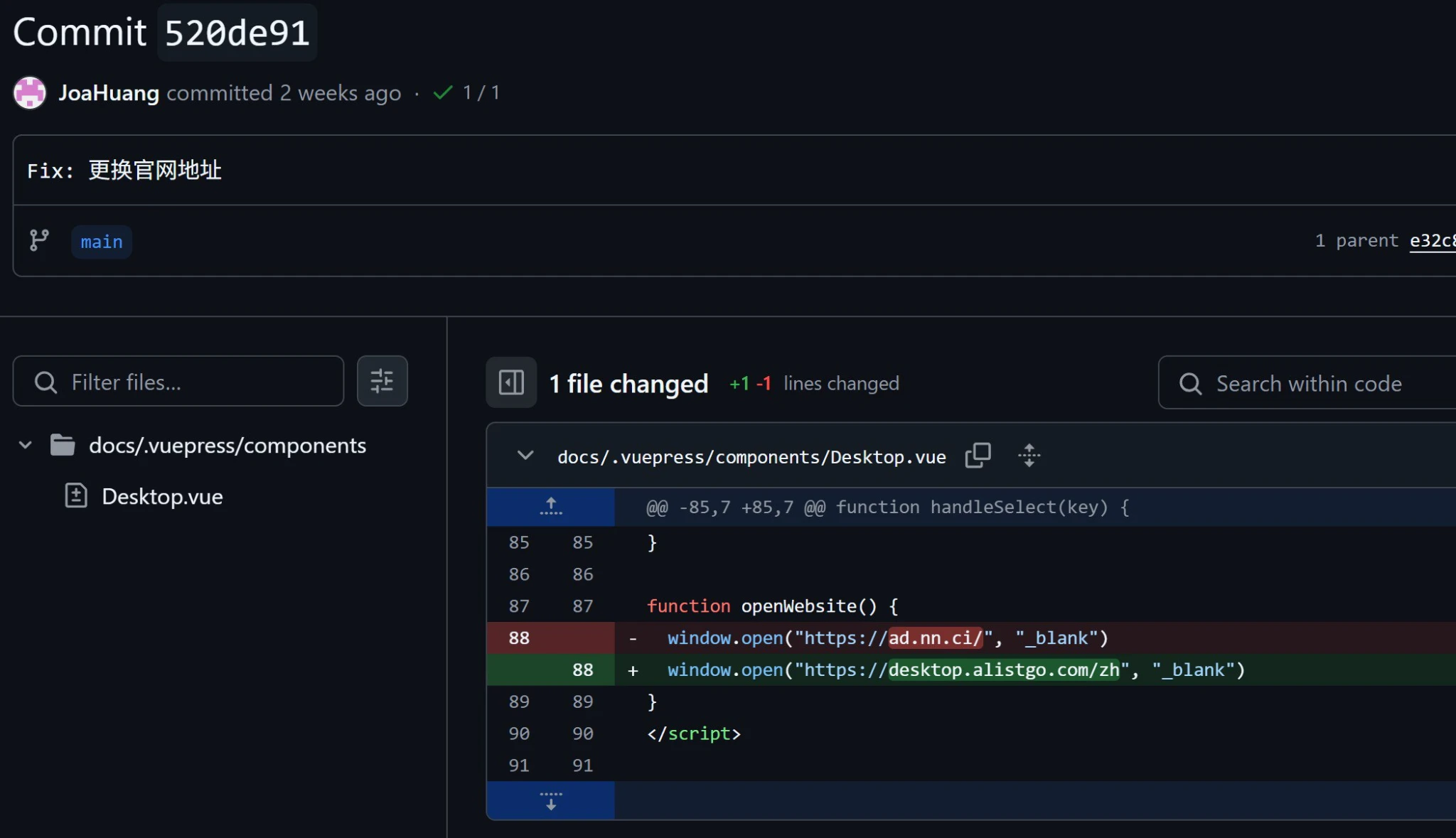Focus the Filter files input
The image size is (1456, 838).
tap(192, 382)
